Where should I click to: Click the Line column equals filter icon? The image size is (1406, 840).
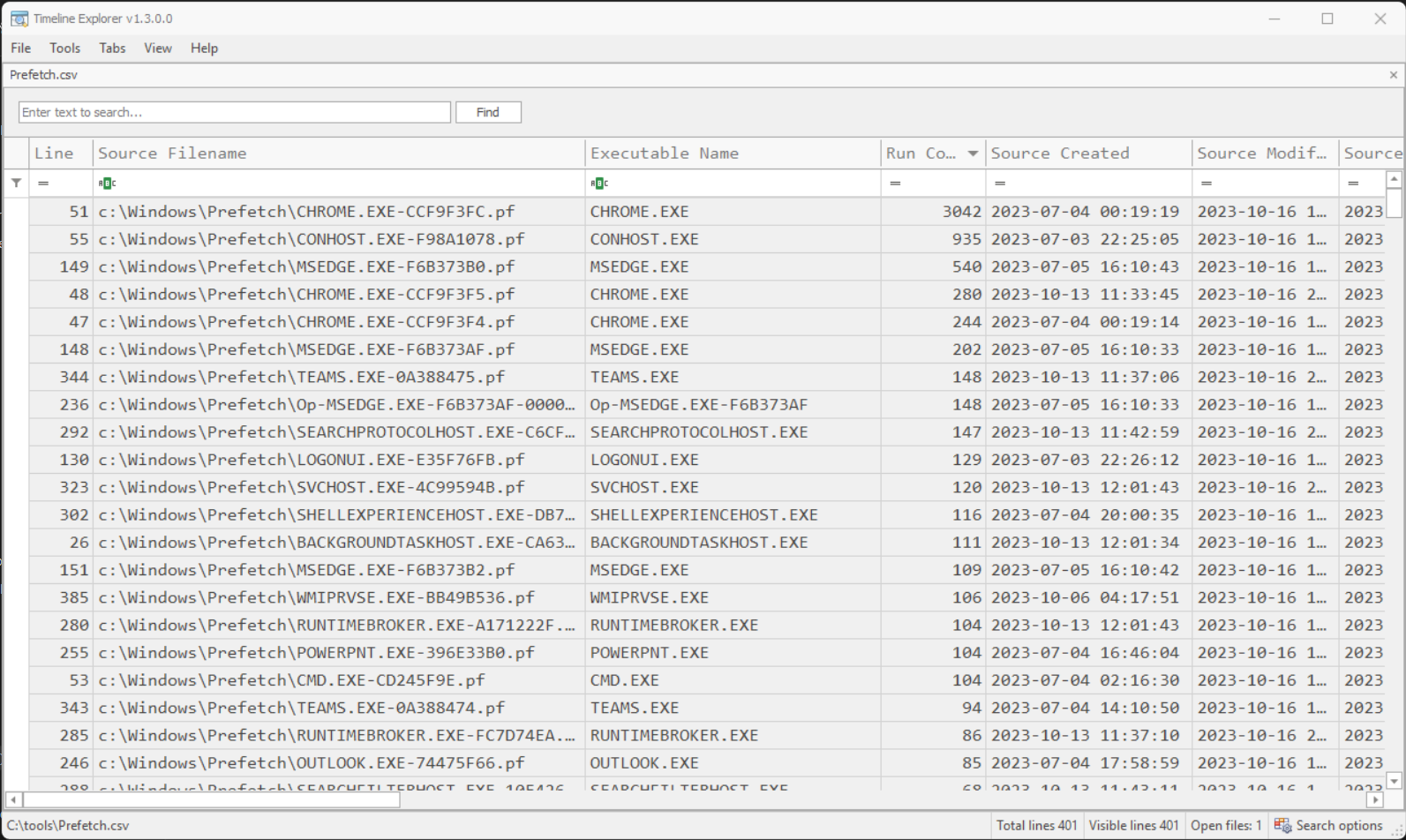click(x=43, y=183)
